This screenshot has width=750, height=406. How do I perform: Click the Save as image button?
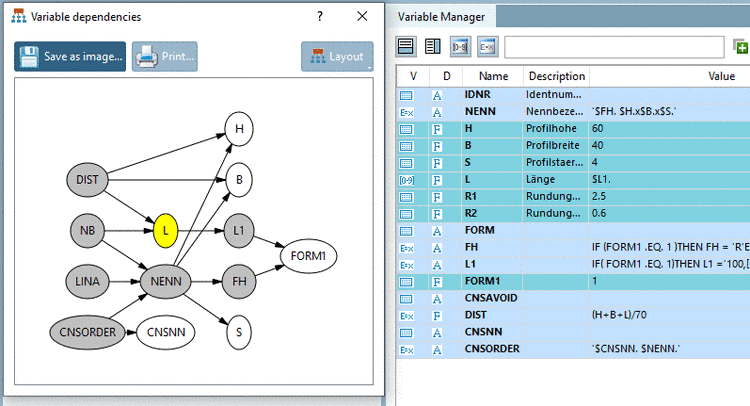coord(70,56)
